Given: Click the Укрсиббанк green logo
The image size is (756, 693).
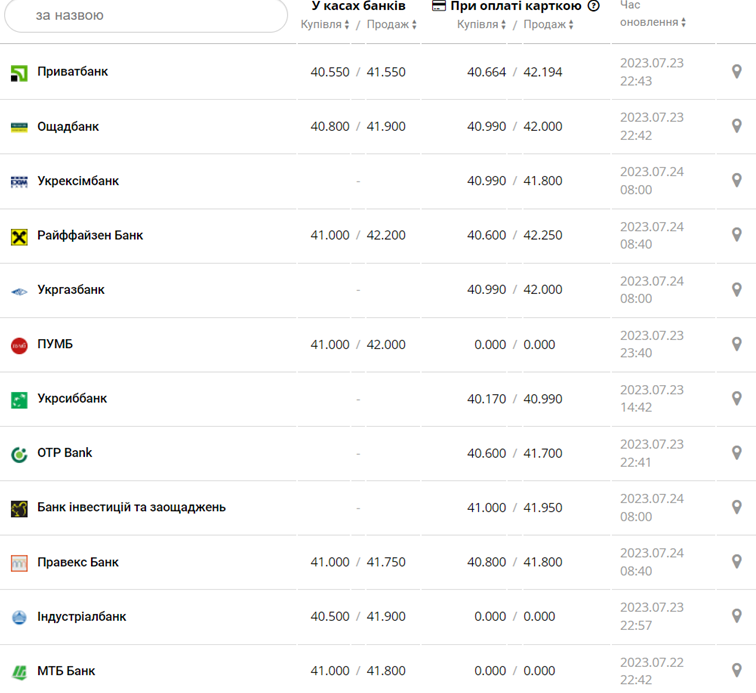Looking at the screenshot, I should point(19,399).
